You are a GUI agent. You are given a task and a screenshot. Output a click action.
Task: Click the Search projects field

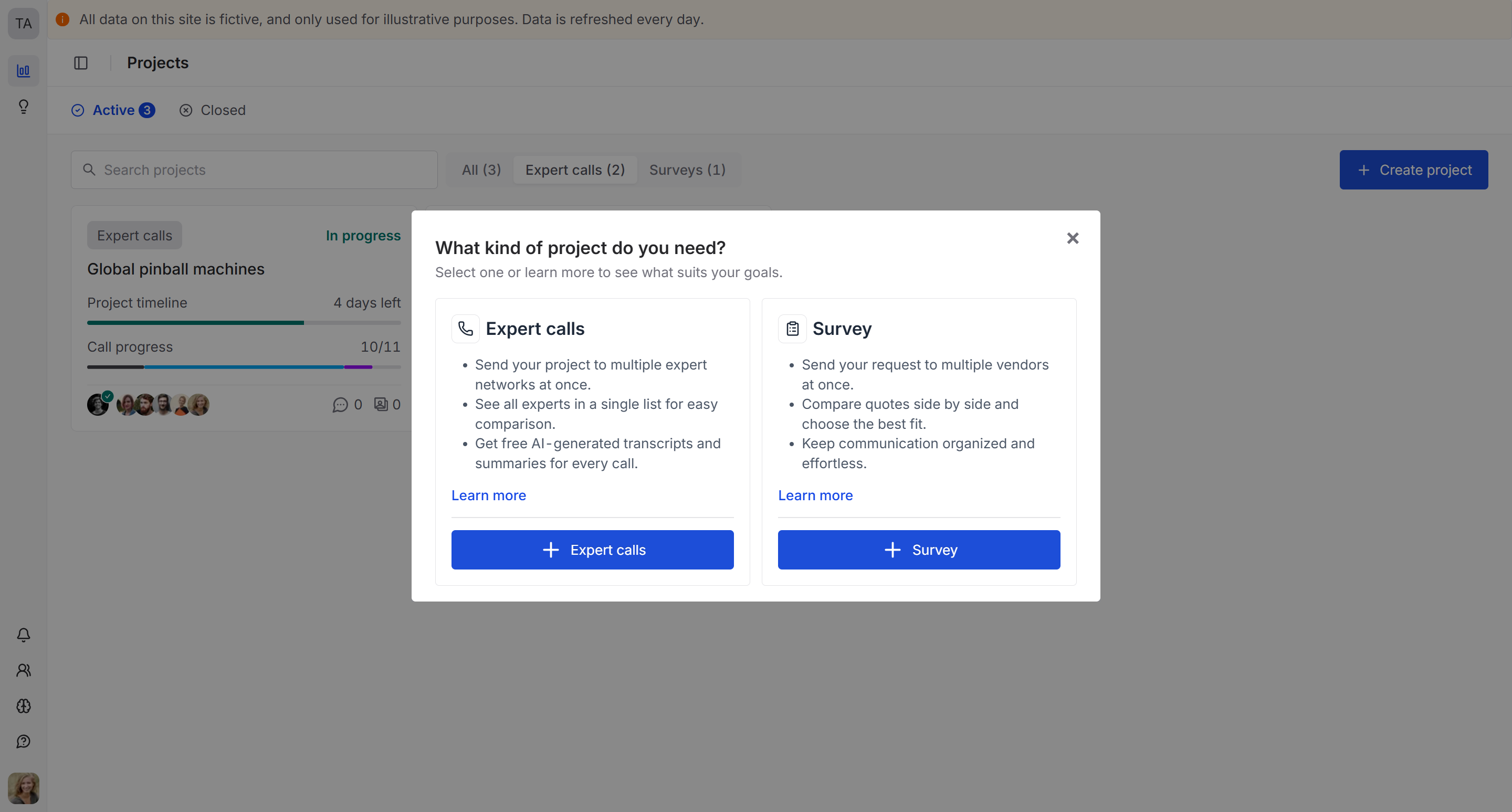(254, 170)
